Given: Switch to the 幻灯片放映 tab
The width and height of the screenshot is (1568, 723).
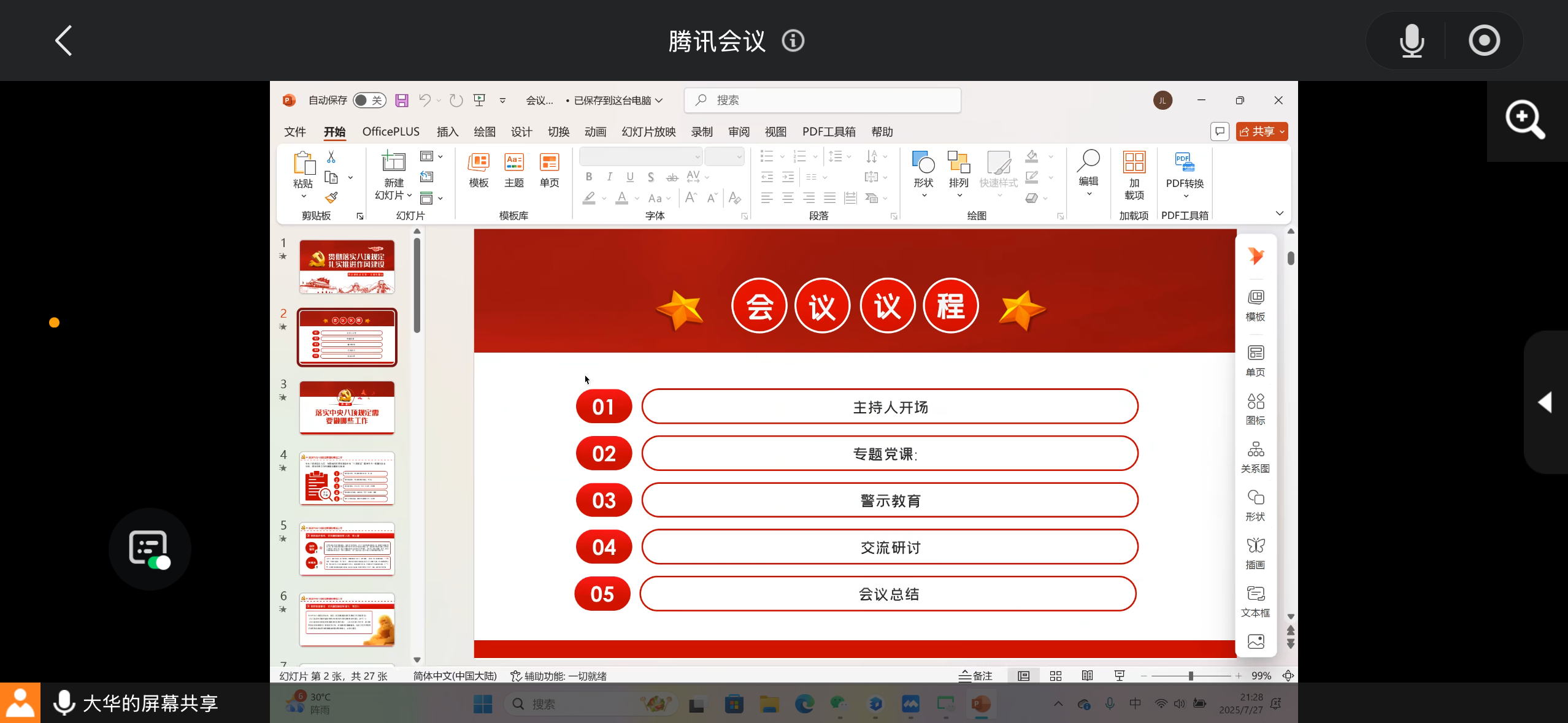Looking at the screenshot, I should tap(648, 132).
